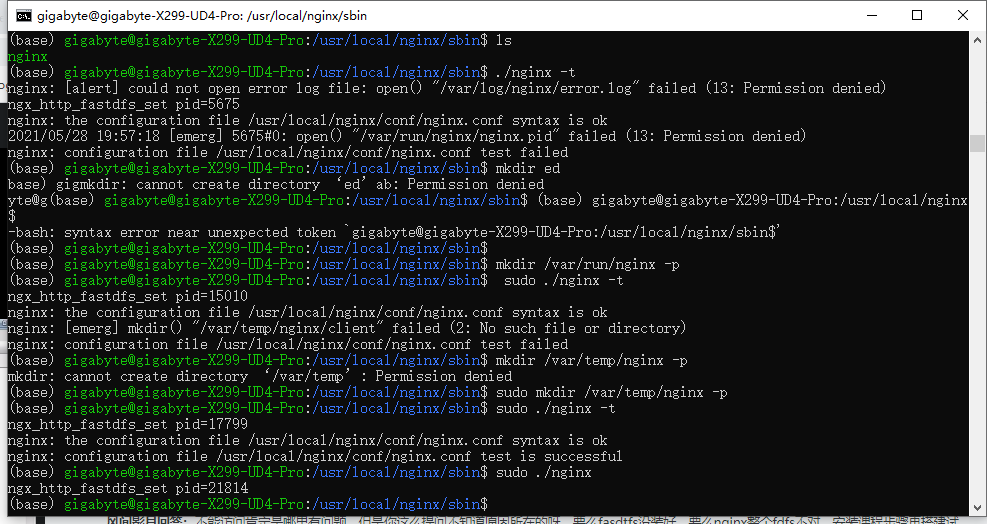The height and width of the screenshot is (524, 987).
Task: Click the scrollbar down arrow
Action: [x=978, y=508]
